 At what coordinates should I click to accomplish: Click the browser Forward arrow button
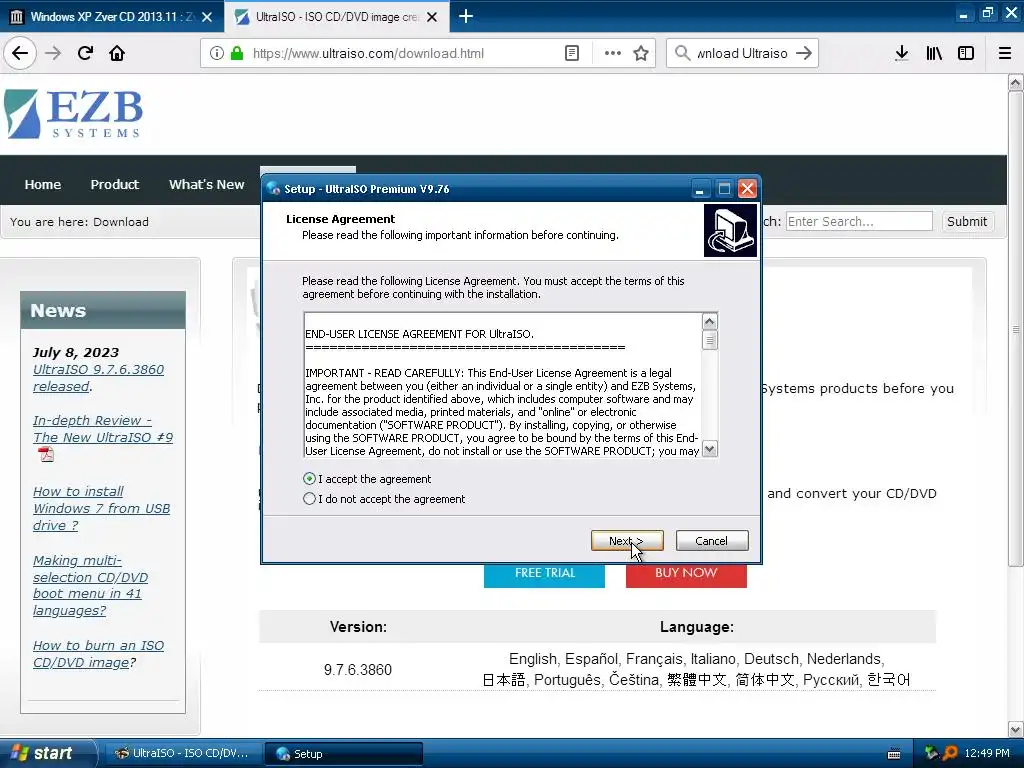pos(53,53)
